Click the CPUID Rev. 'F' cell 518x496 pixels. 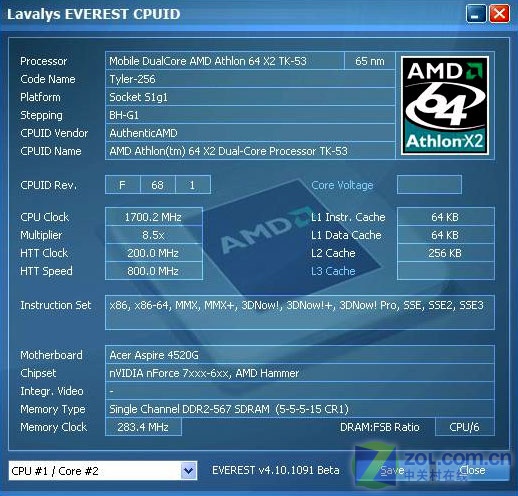(122, 185)
